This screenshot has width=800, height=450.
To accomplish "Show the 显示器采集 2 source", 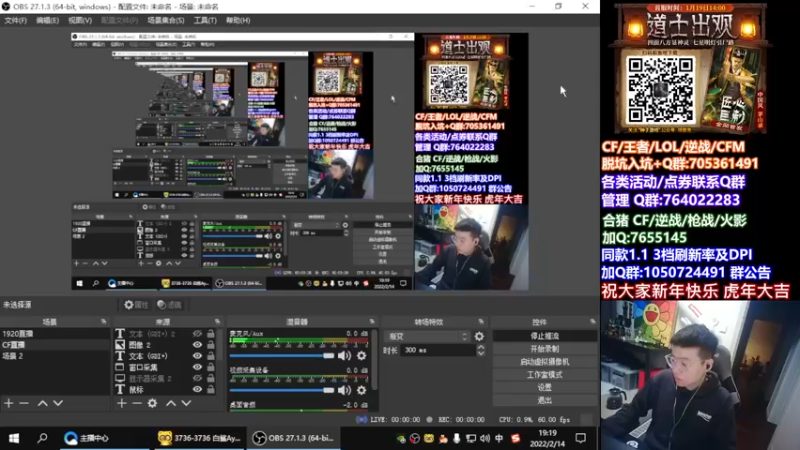I will click(x=197, y=379).
